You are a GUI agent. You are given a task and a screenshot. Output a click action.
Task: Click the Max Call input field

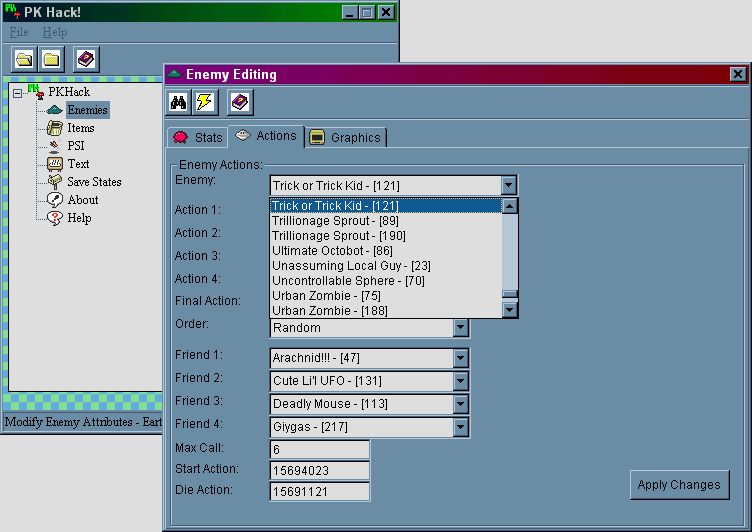pyautogui.click(x=320, y=449)
